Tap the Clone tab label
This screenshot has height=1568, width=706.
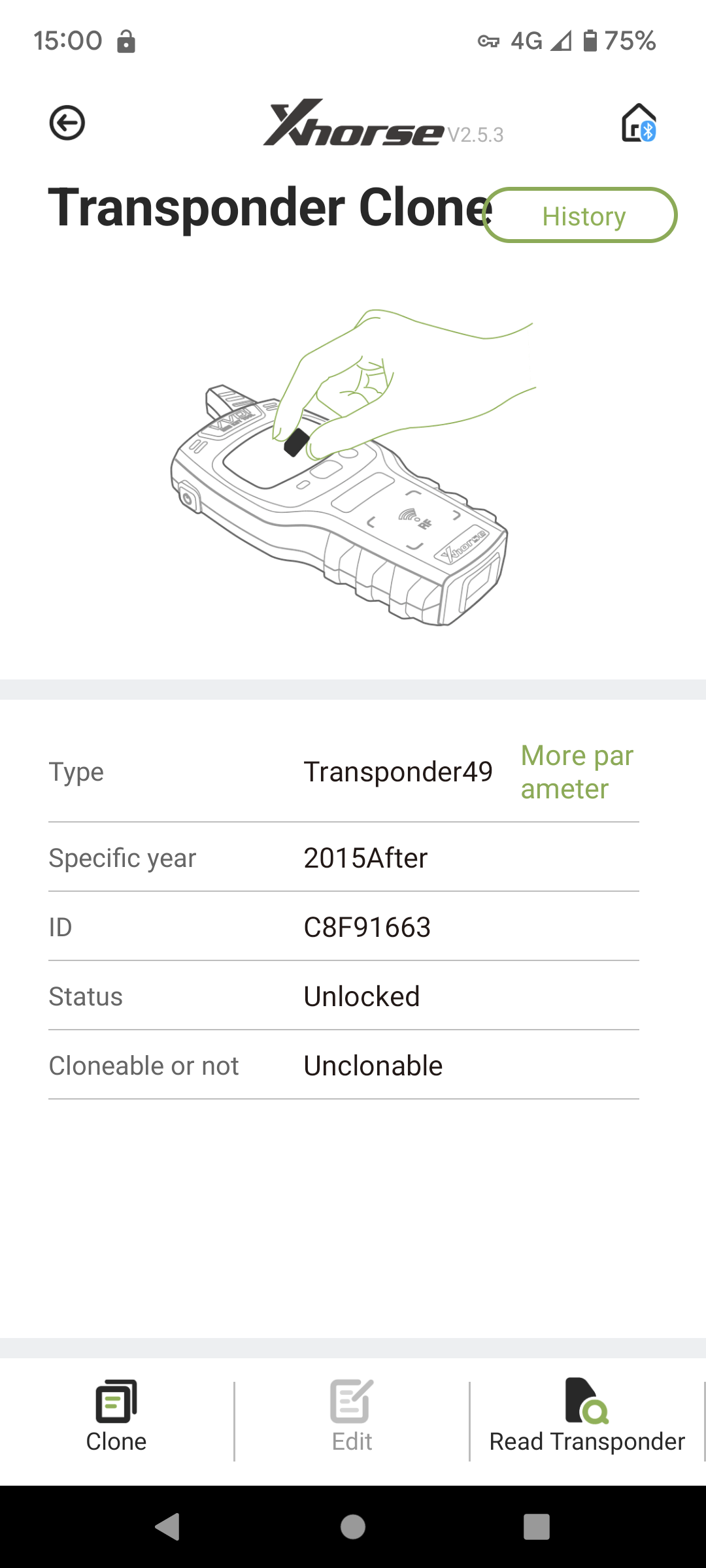116,1441
